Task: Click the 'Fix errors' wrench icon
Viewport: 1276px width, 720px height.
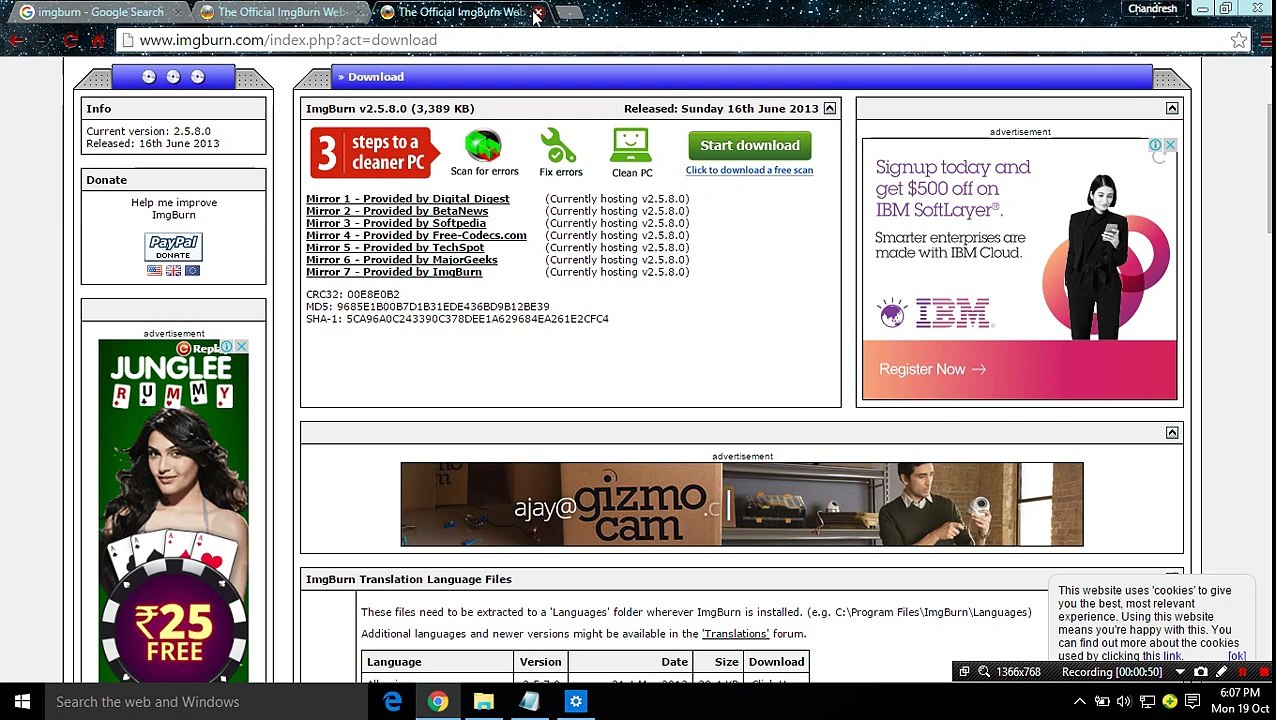Action: click(x=559, y=146)
